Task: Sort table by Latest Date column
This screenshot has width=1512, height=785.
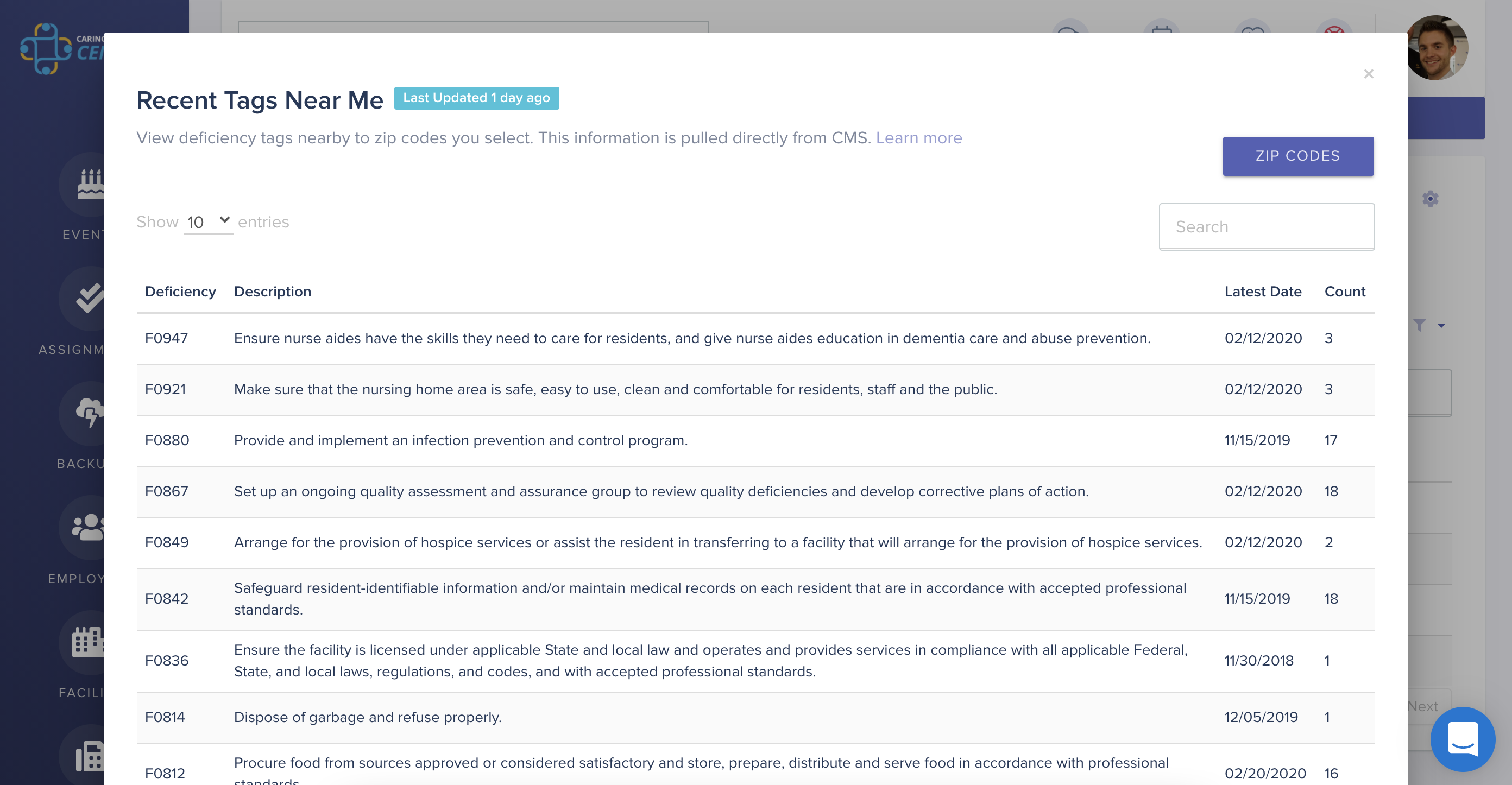Action: point(1263,292)
